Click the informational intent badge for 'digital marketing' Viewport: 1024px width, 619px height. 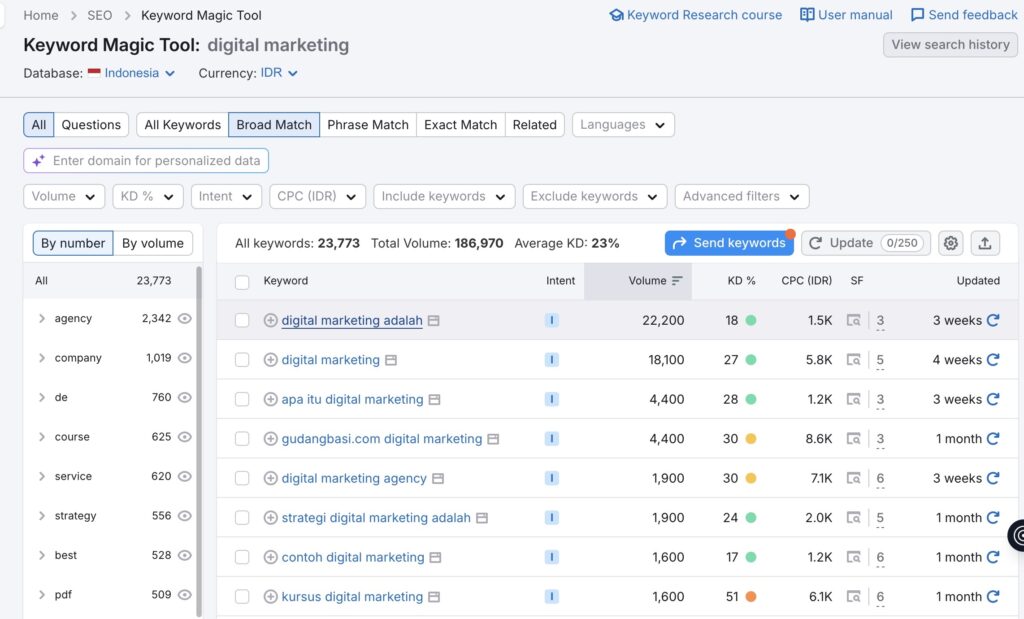(552, 360)
